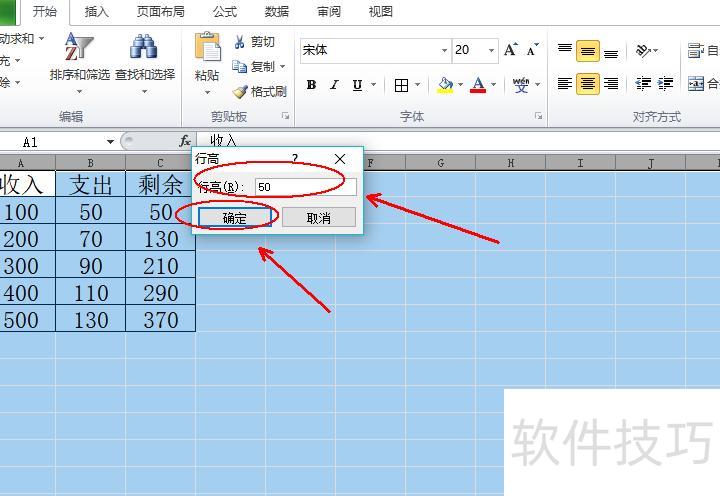Click the wrap text icon
Image resolution: width=720 pixels, height=496 pixels.
coord(696,50)
